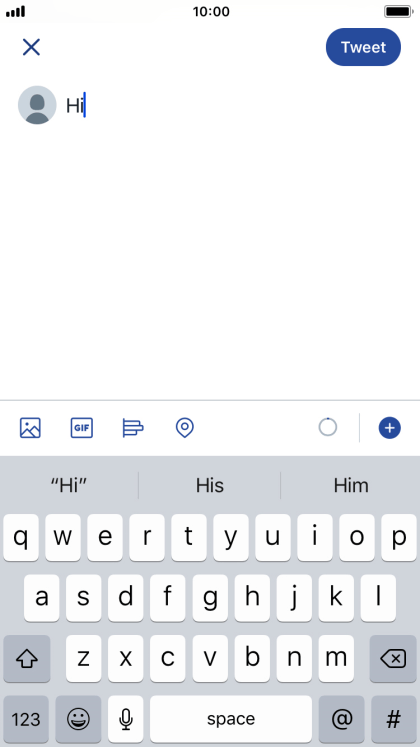Screen dimensions: 420x747
Task: Post the tweet with Tweet button
Action: click(x=363, y=47)
